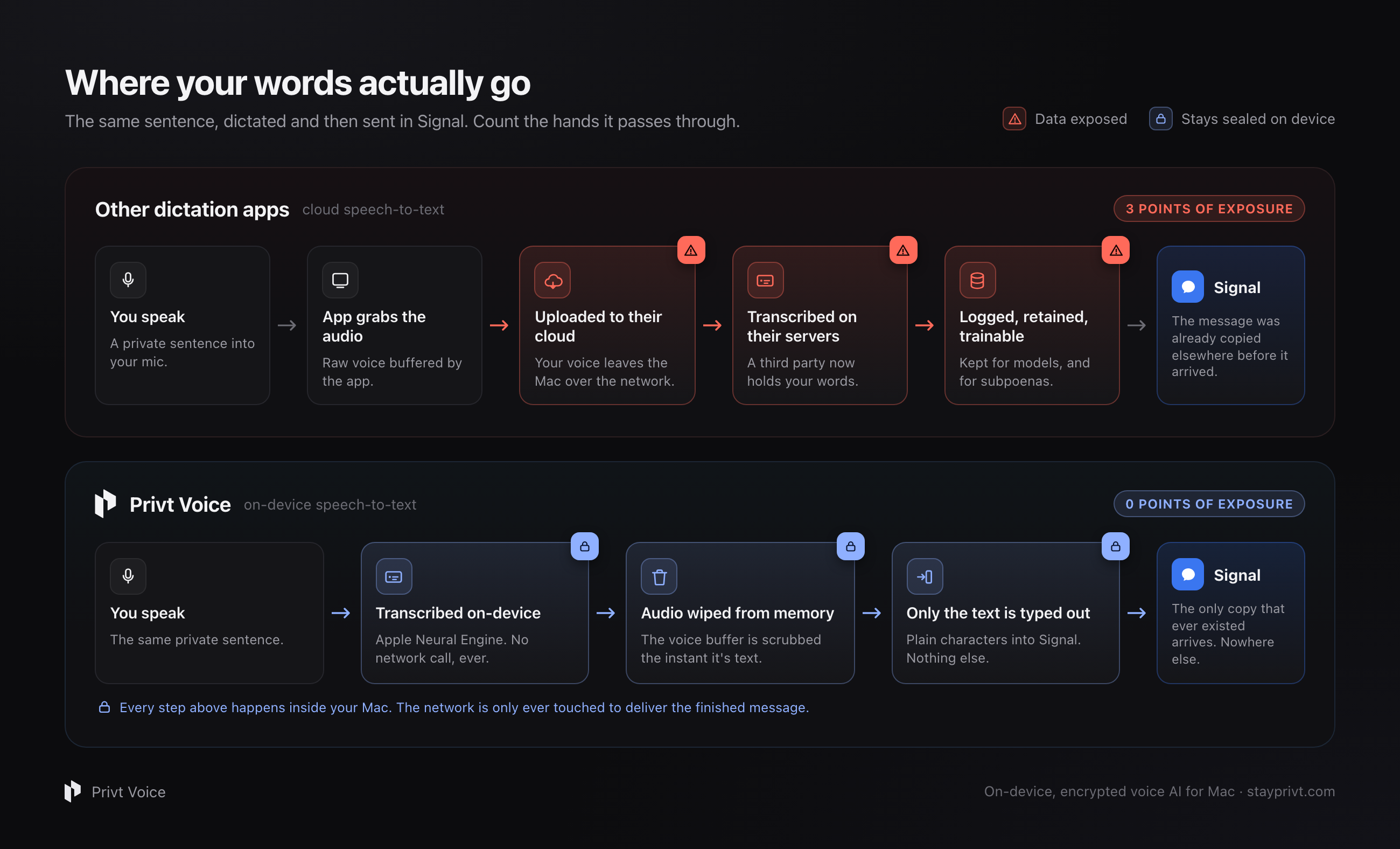Click the 0 POINTS OF EXPOSURE badge
The image size is (1400, 849).
(x=1208, y=504)
